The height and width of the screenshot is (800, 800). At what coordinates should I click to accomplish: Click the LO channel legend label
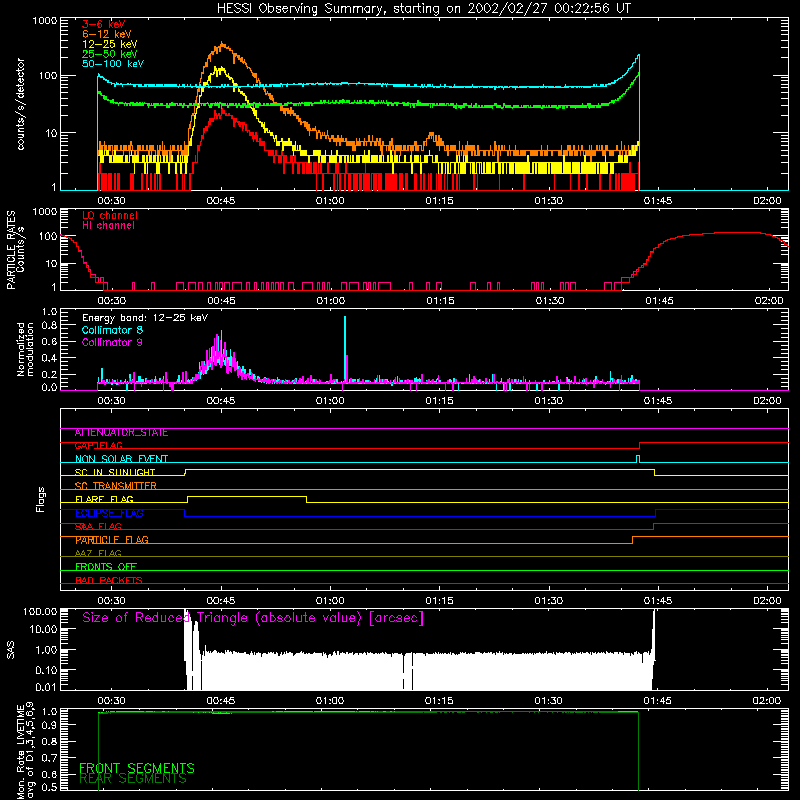pos(110,215)
